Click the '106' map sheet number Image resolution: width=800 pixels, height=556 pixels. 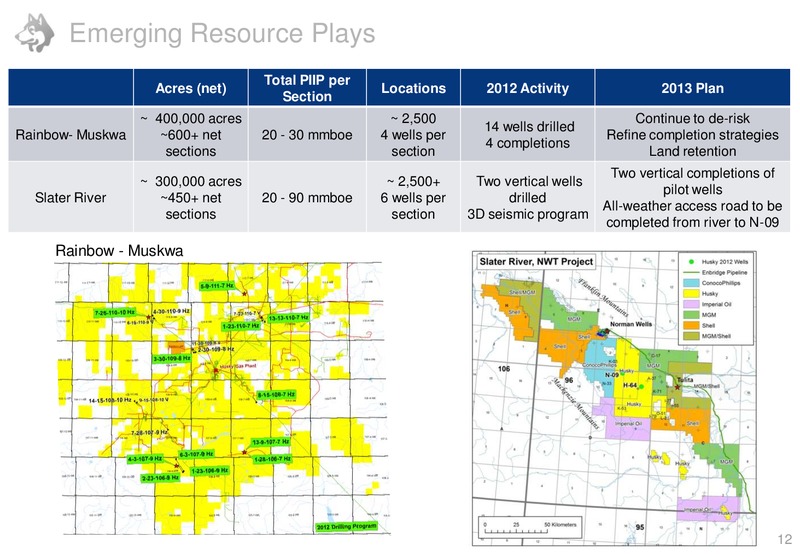(x=504, y=368)
